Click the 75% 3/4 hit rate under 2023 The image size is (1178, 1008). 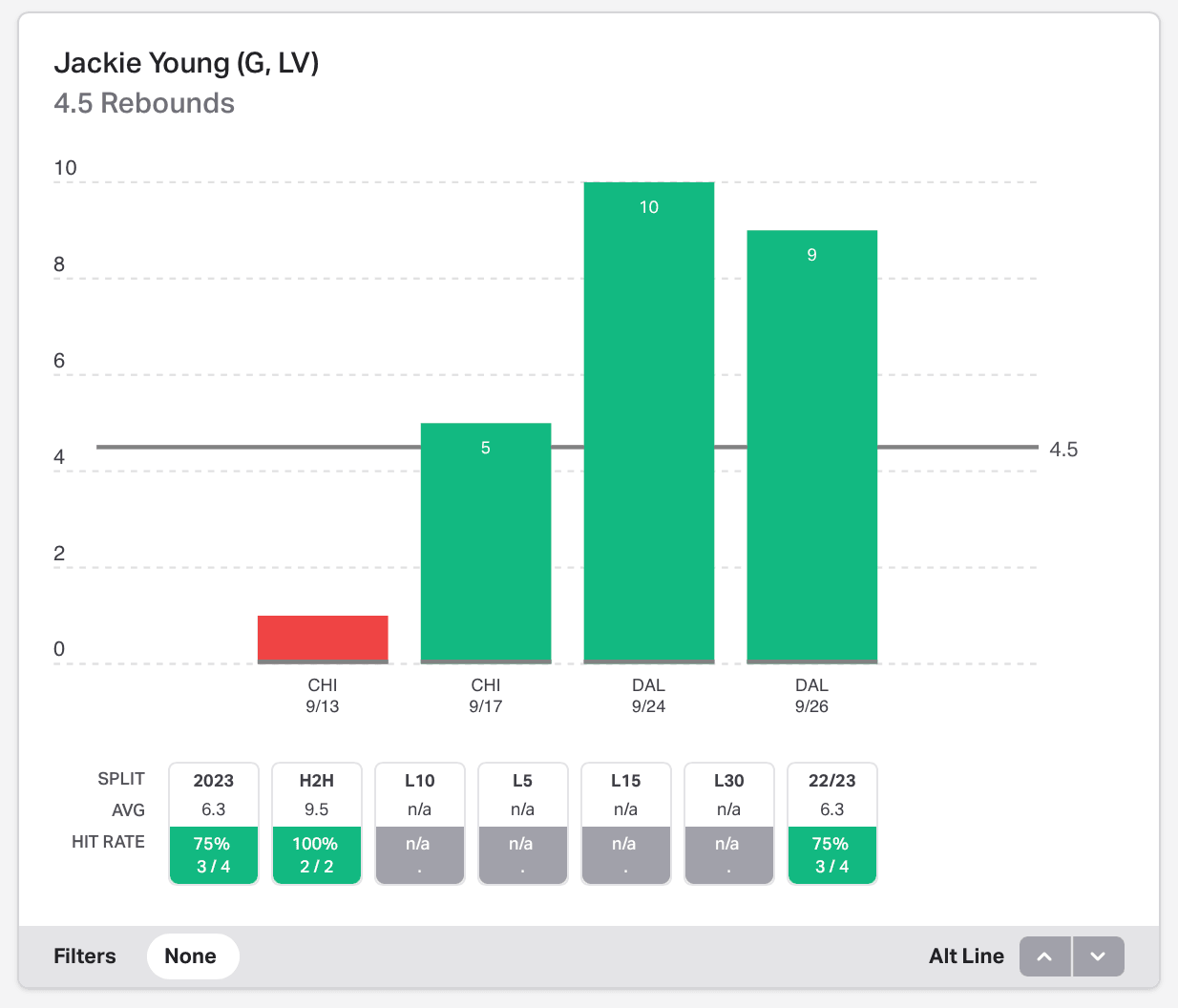[x=214, y=855]
